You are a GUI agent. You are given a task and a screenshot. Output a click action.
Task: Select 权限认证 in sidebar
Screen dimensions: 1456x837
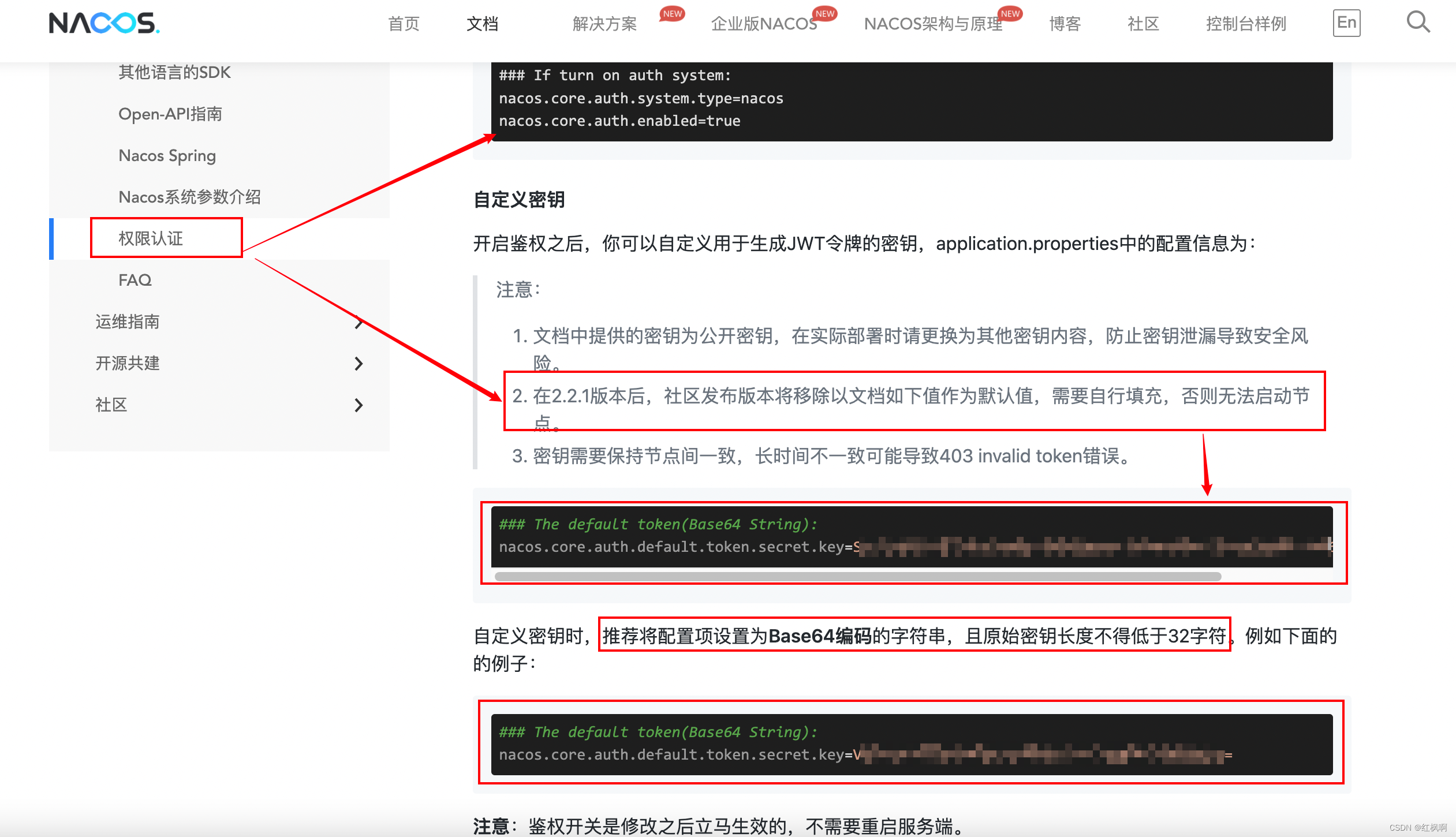[x=151, y=238]
